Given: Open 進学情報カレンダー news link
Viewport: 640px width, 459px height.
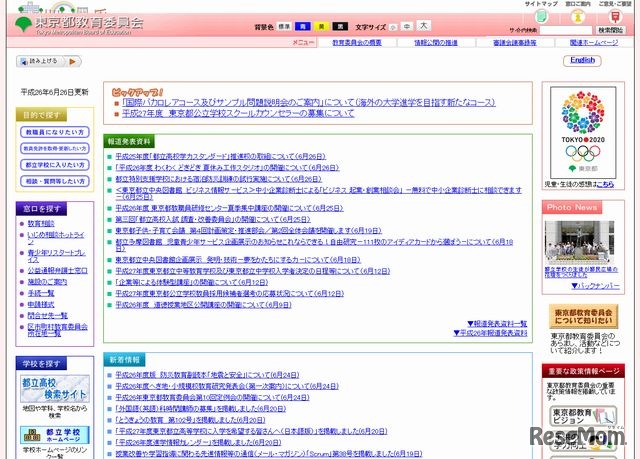Looking at the screenshot, I should (x=198, y=442).
